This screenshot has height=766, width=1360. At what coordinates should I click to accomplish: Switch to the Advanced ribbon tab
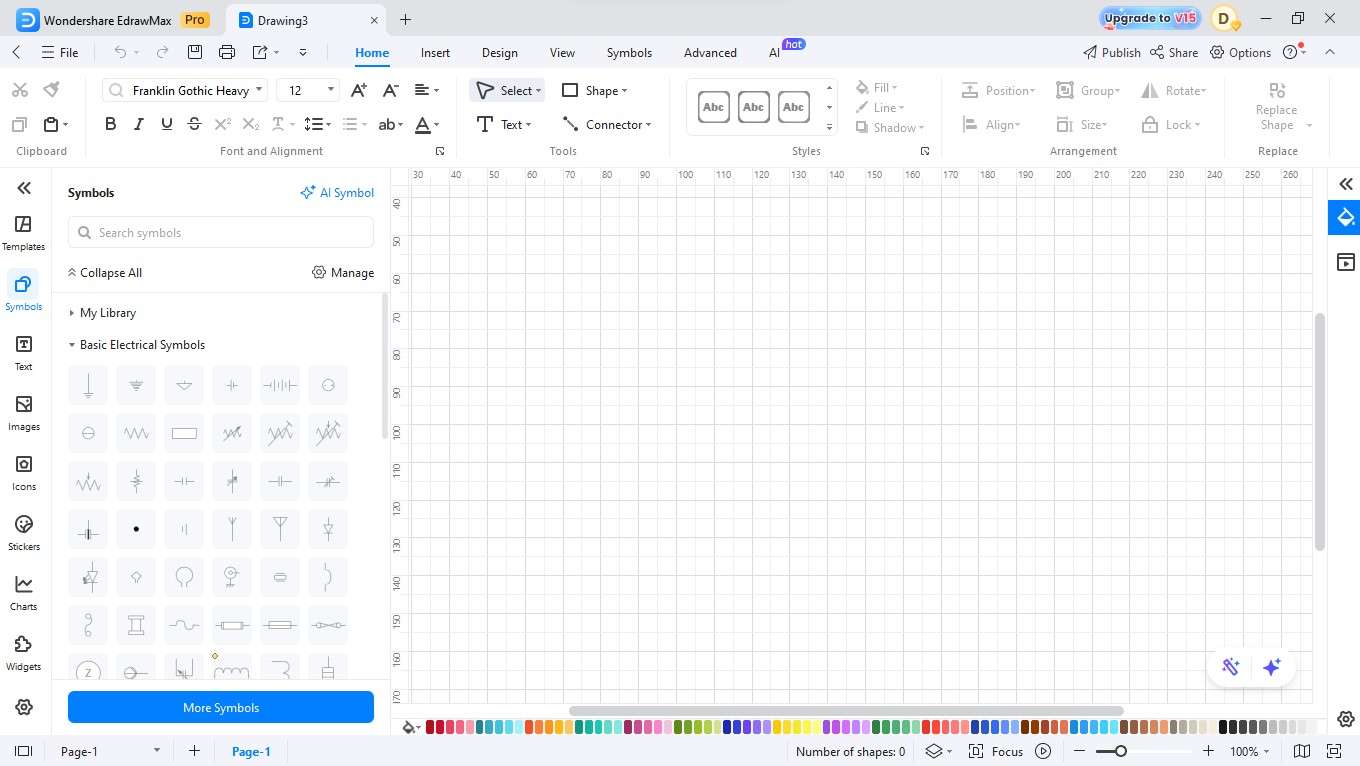tap(710, 53)
